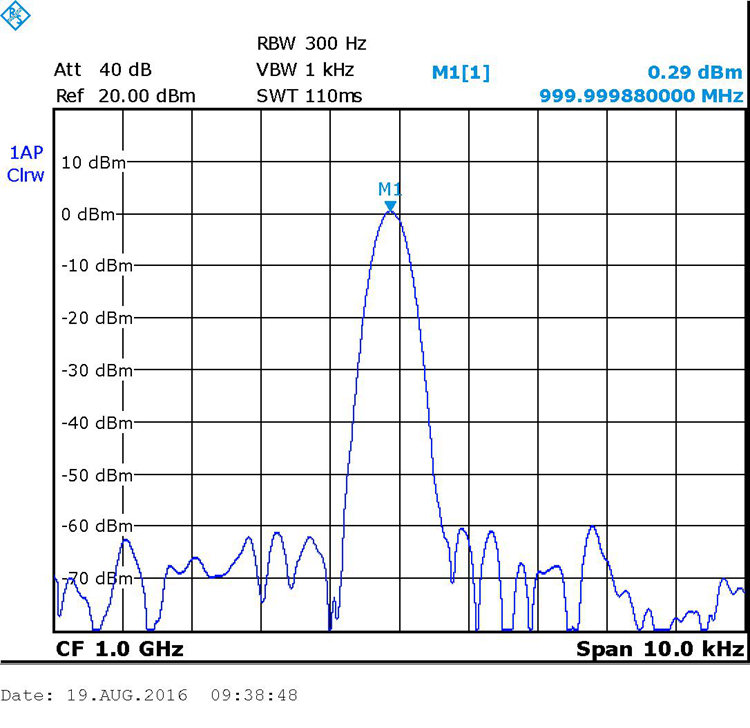The image size is (750, 728).
Task: Click the 0.29 dBm marker level value
Action: 695,72
